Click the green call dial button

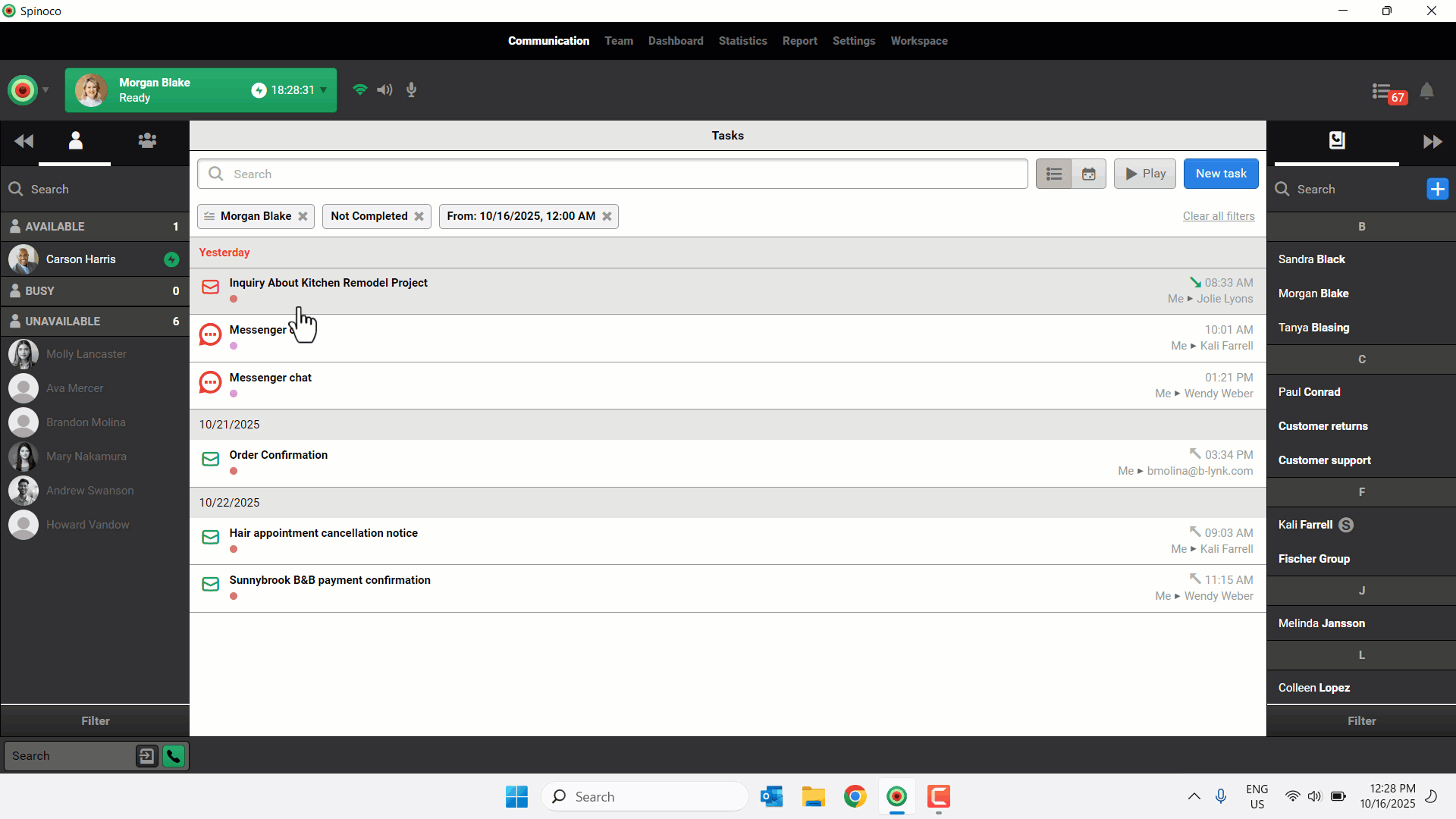(x=174, y=756)
